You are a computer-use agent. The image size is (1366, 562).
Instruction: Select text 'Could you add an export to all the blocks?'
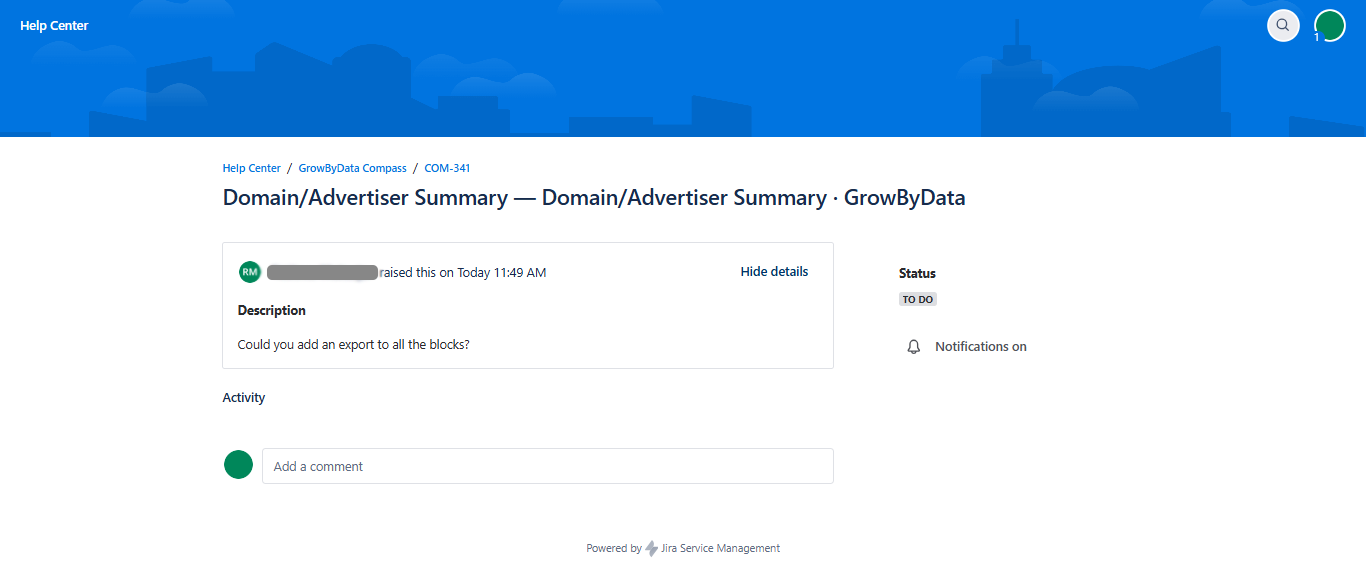pos(354,345)
